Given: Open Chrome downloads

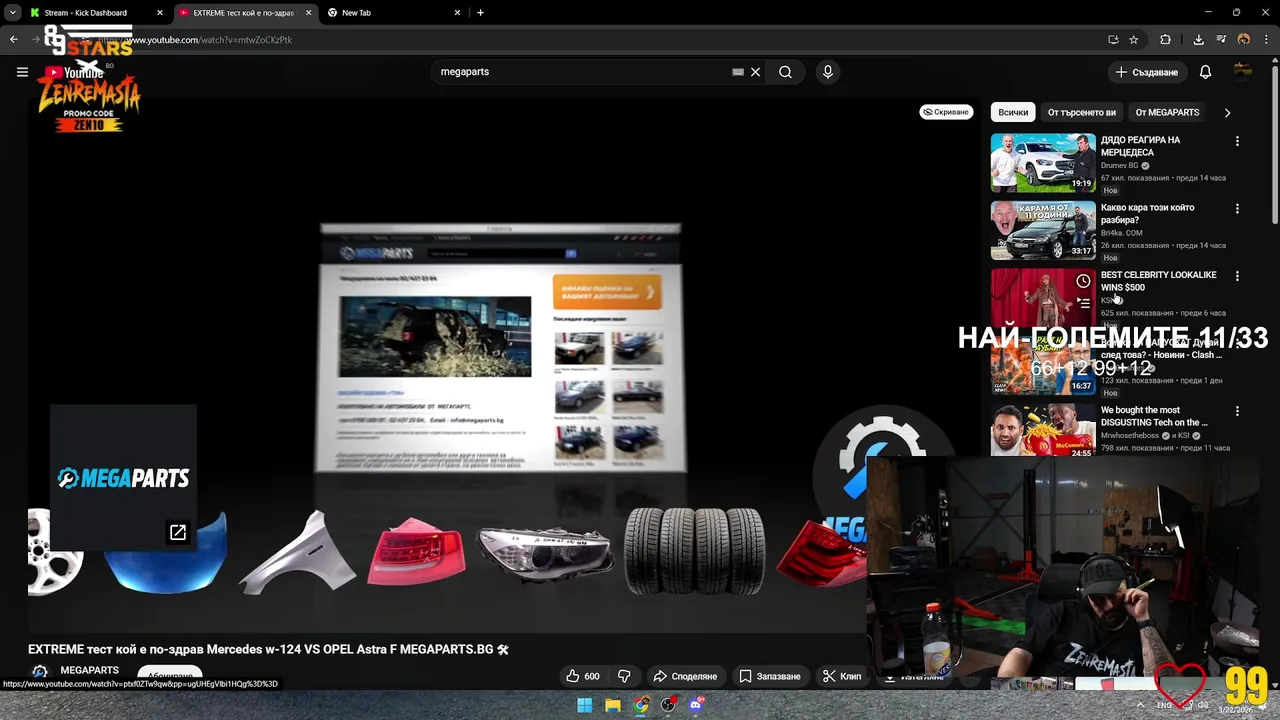Looking at the screenshot, I should click(1198, 40).
